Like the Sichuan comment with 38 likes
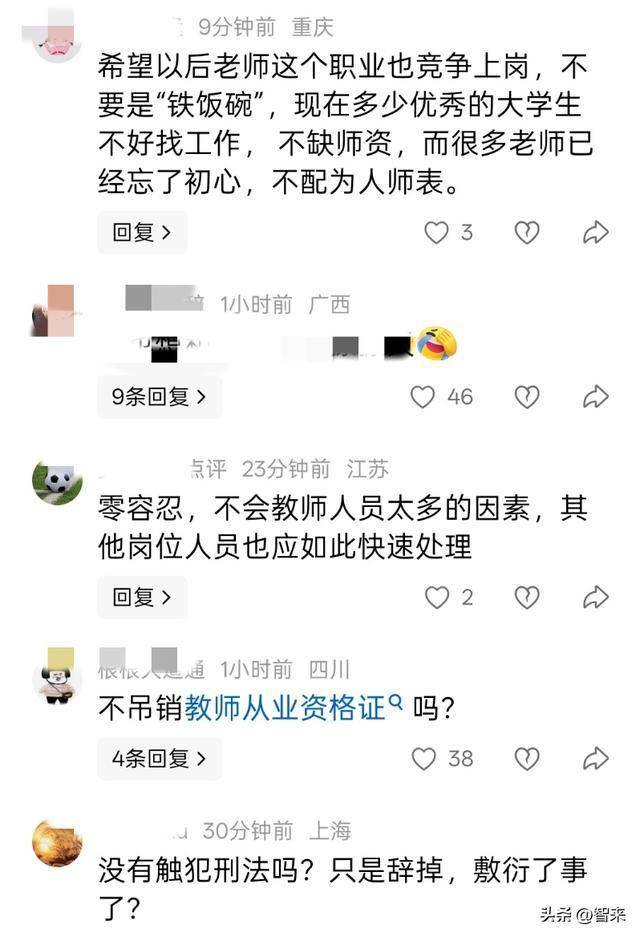Viewport: 640px width, 937px height. [x=424, y=759]
